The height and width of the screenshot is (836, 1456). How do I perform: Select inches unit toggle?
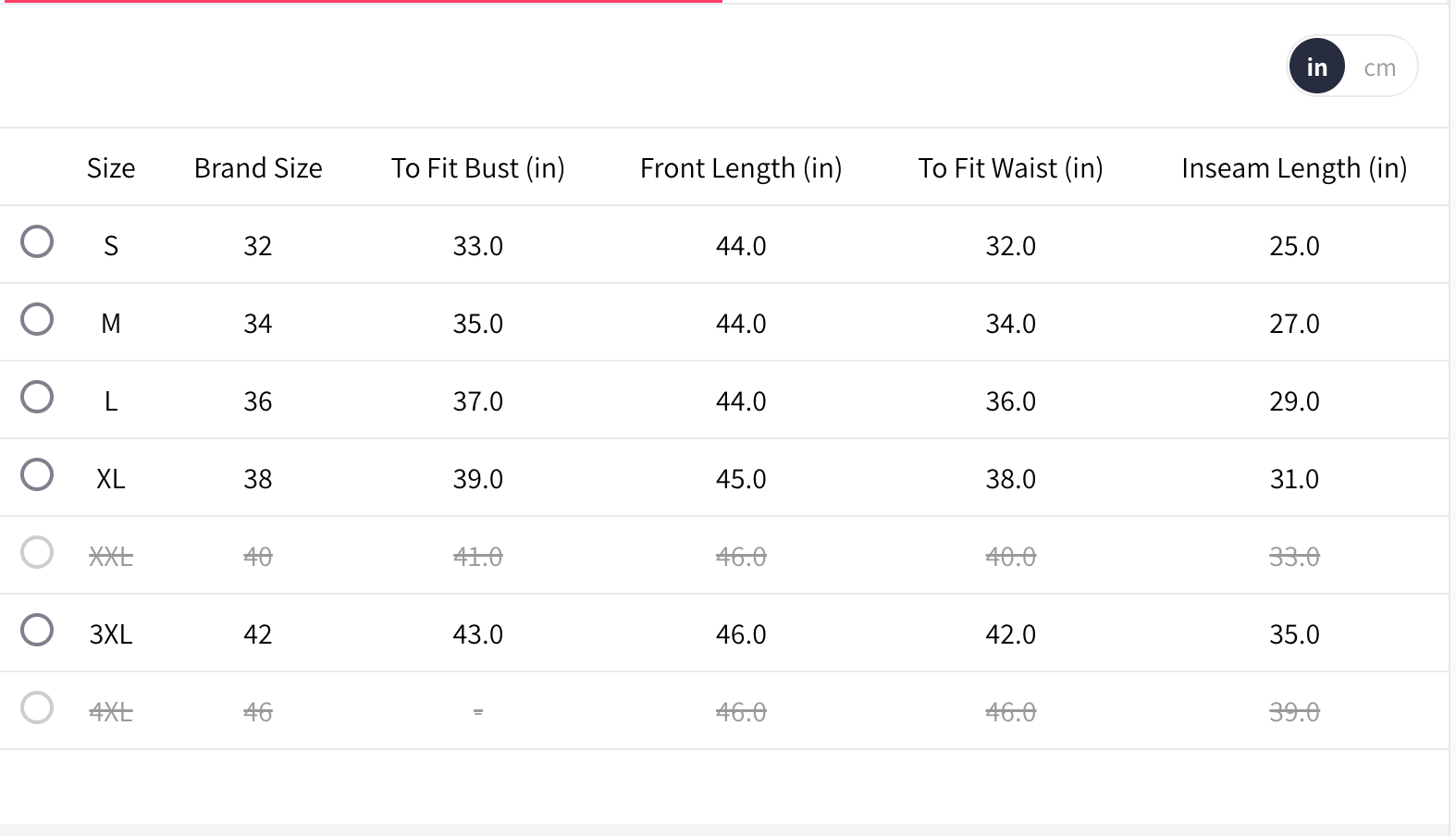1316,67
